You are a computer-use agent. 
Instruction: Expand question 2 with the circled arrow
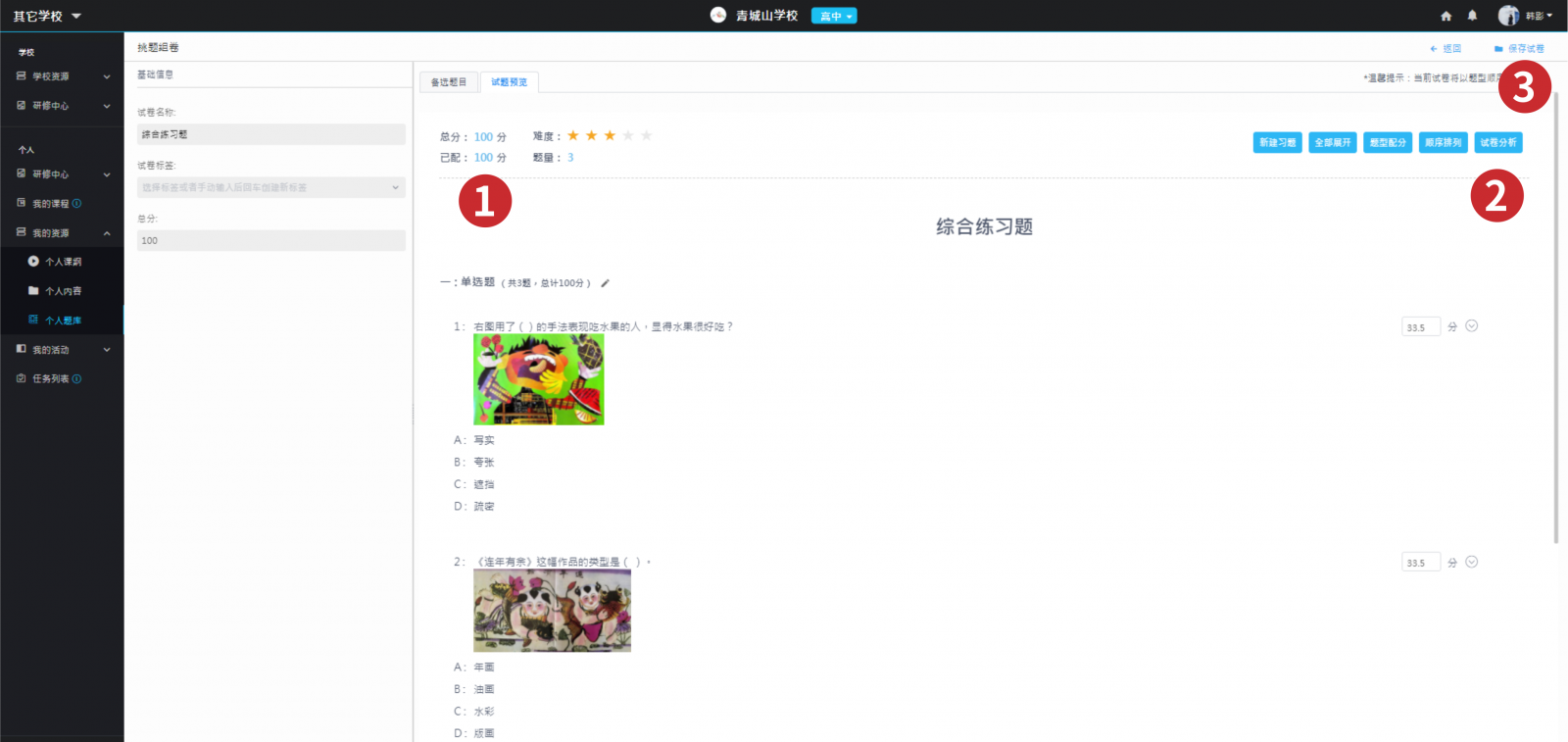click(x=1471, y=562)
